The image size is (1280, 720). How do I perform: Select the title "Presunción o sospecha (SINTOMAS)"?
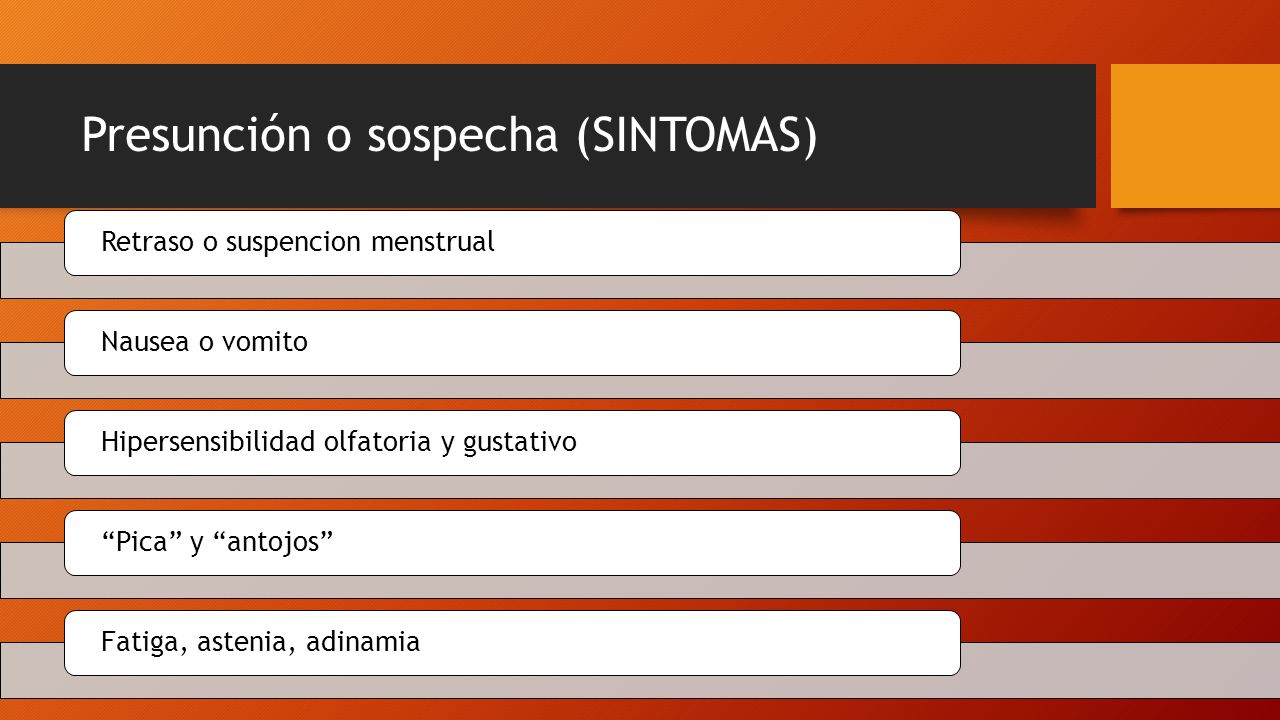coord(449,136)
